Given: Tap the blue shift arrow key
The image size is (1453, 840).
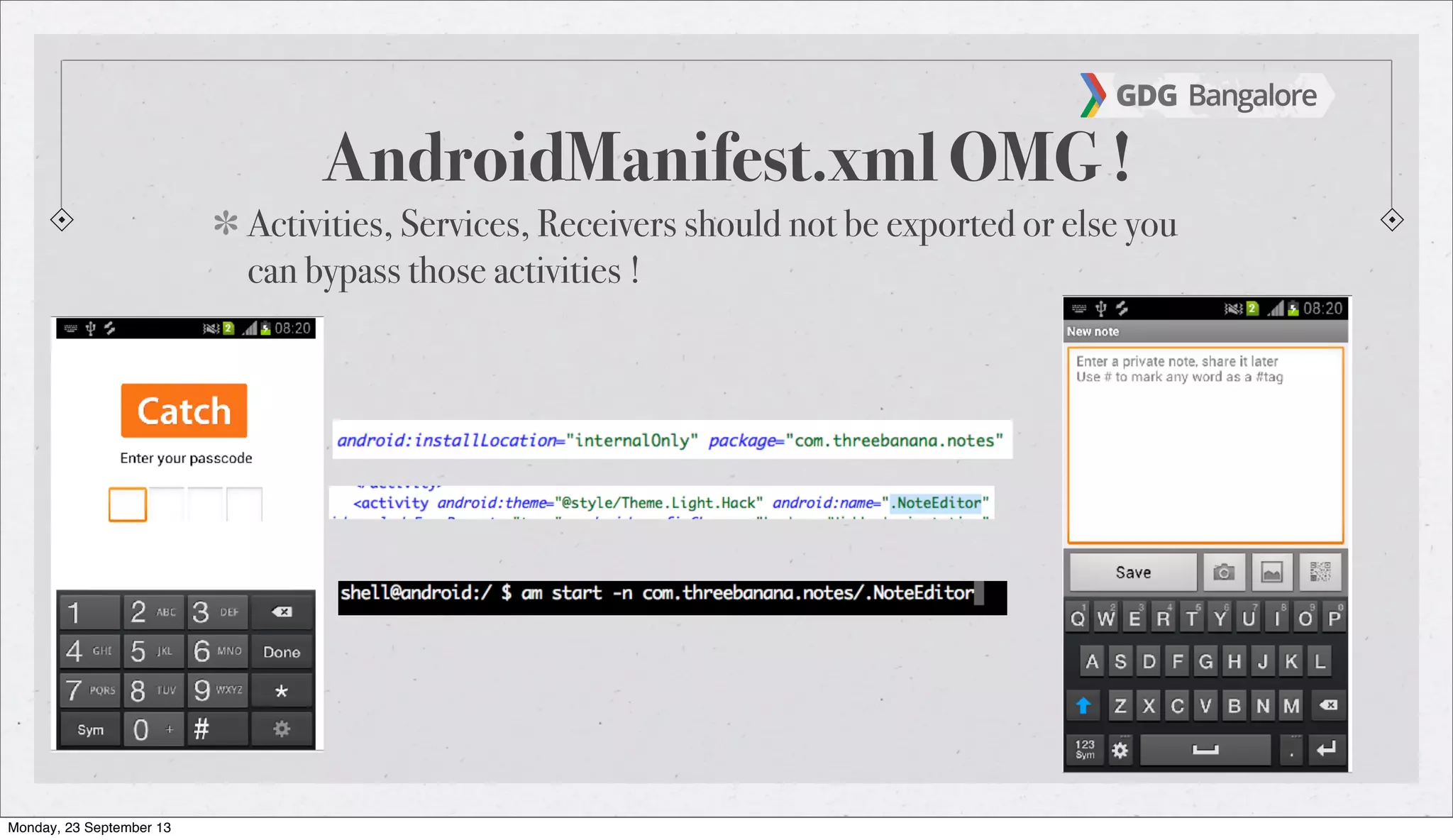Looking at the screenshot, I should click(x=1083, y=705).
